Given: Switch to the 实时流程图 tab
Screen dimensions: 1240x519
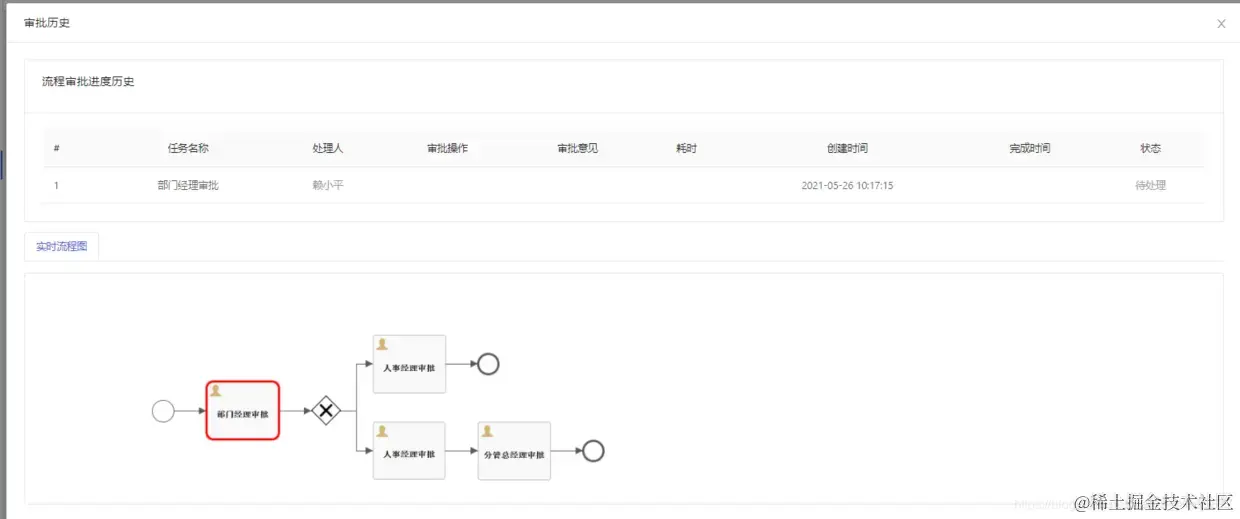Looking at the screenshot, I should (x=61, y=246).
